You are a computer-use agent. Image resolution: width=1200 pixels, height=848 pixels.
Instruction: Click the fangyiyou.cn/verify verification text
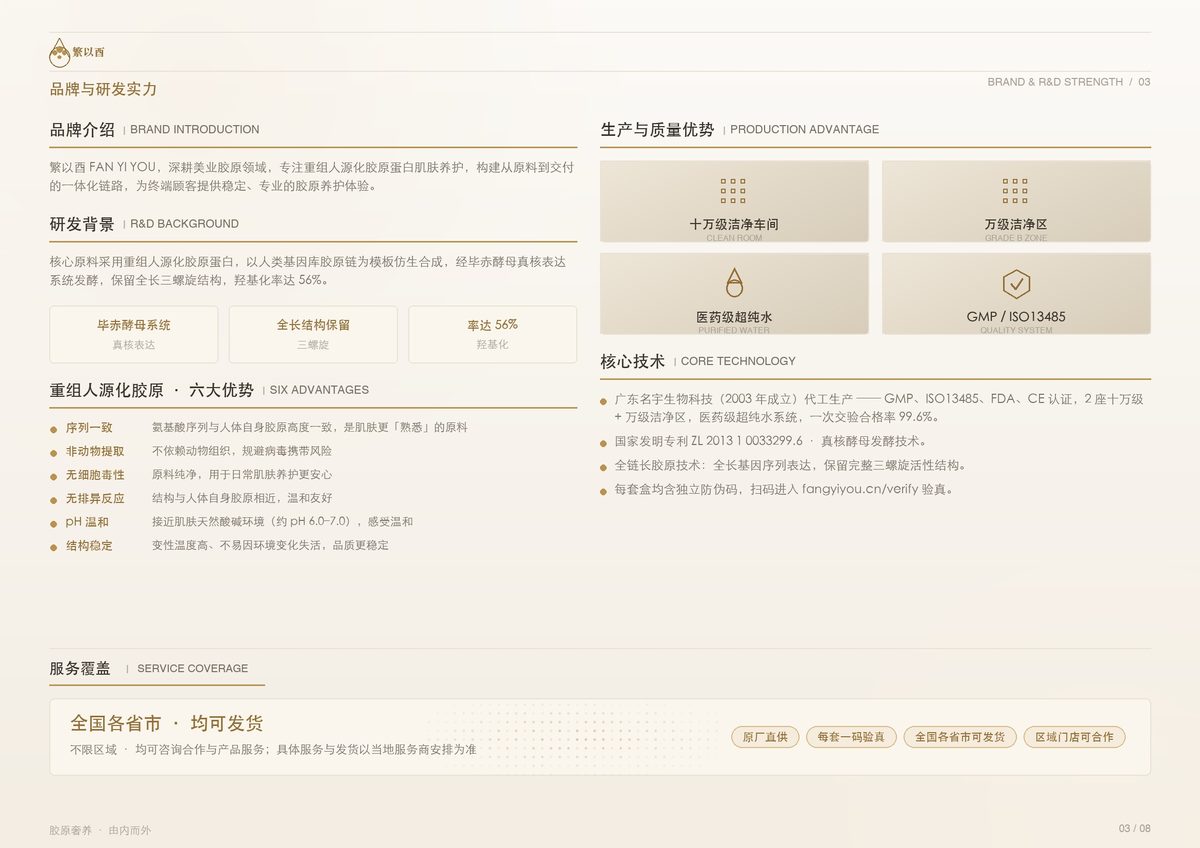(x=859, y=489)
